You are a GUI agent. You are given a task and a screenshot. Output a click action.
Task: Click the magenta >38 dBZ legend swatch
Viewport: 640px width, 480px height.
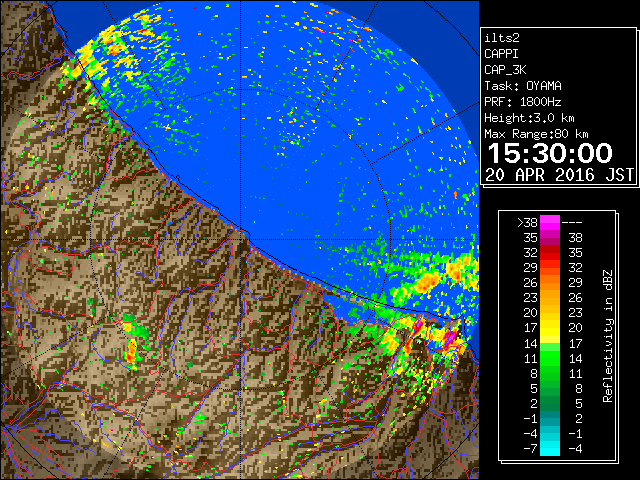coord(550,222)
